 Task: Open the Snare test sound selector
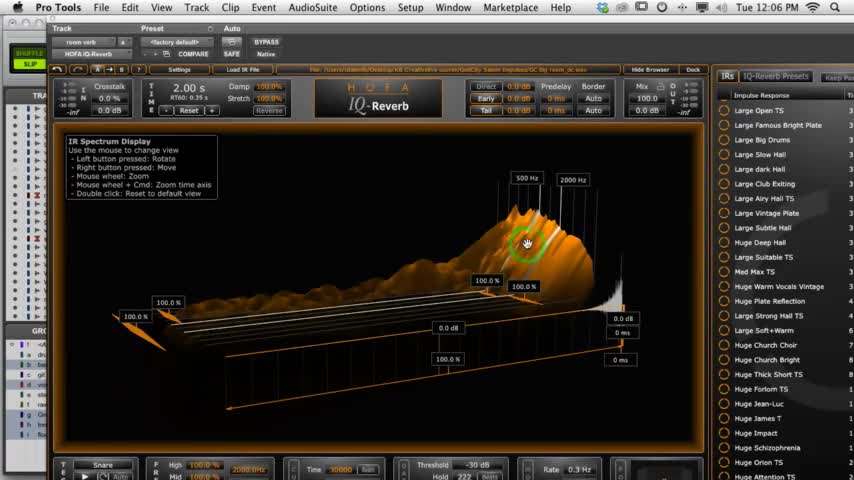pos(103,465)
